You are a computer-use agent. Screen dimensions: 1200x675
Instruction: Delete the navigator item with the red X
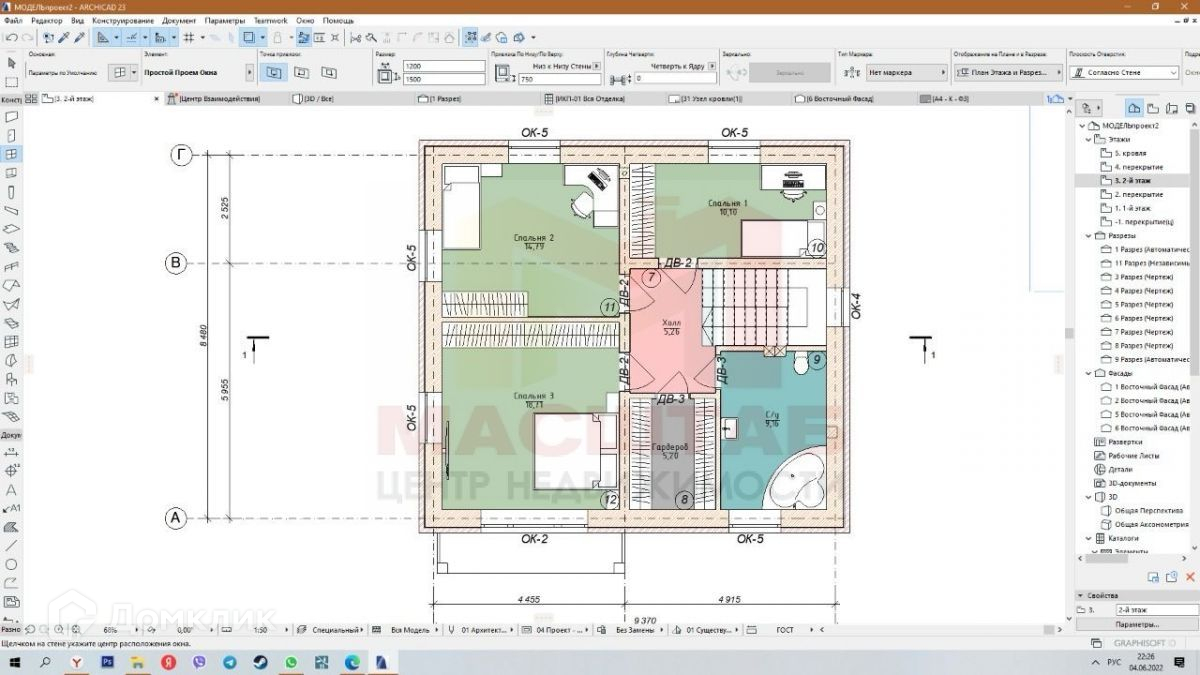pyautogui.click(x=1190, y=577)
